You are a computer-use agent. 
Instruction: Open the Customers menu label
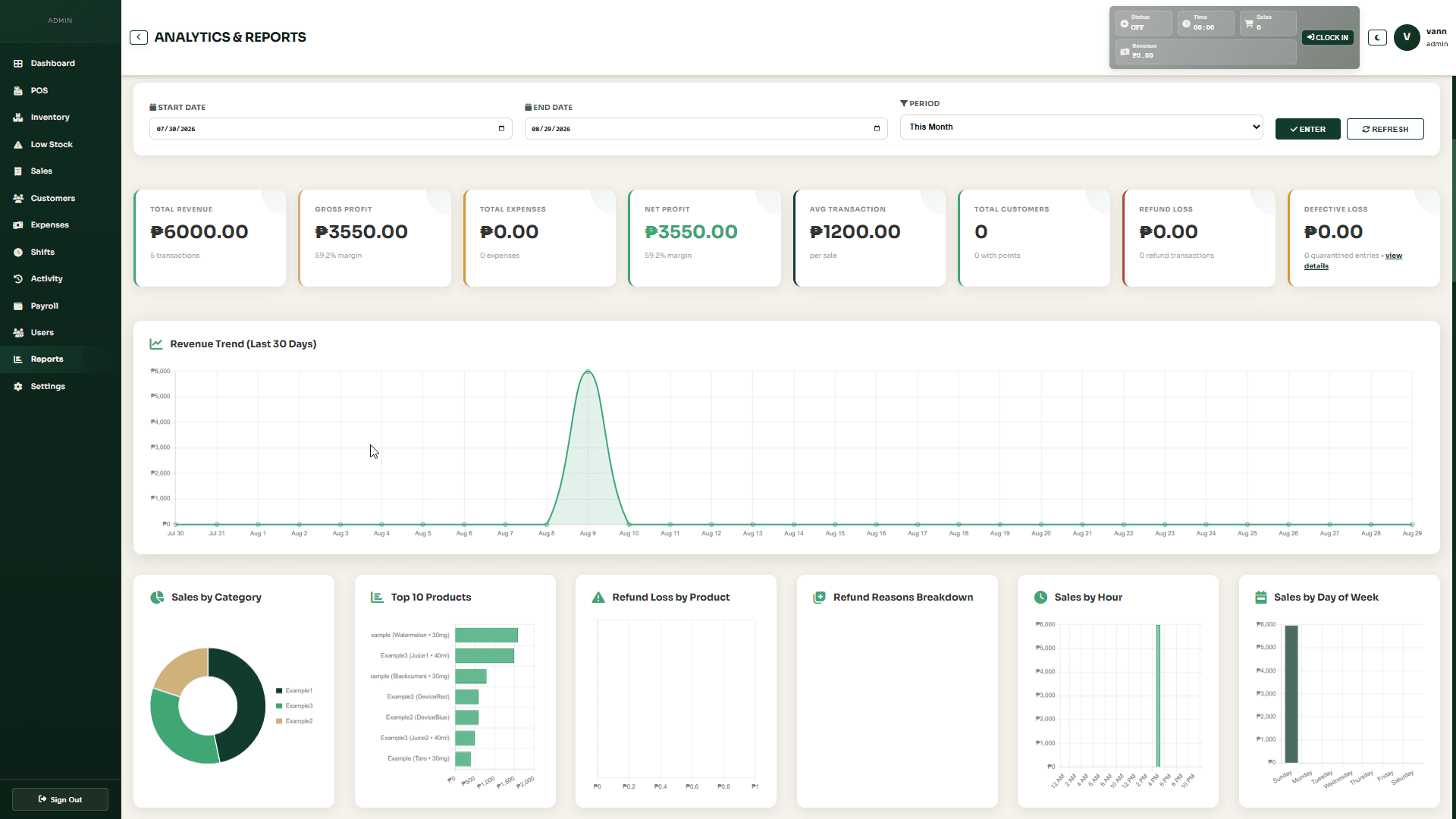pyautogui.click(x=53, y=199)
